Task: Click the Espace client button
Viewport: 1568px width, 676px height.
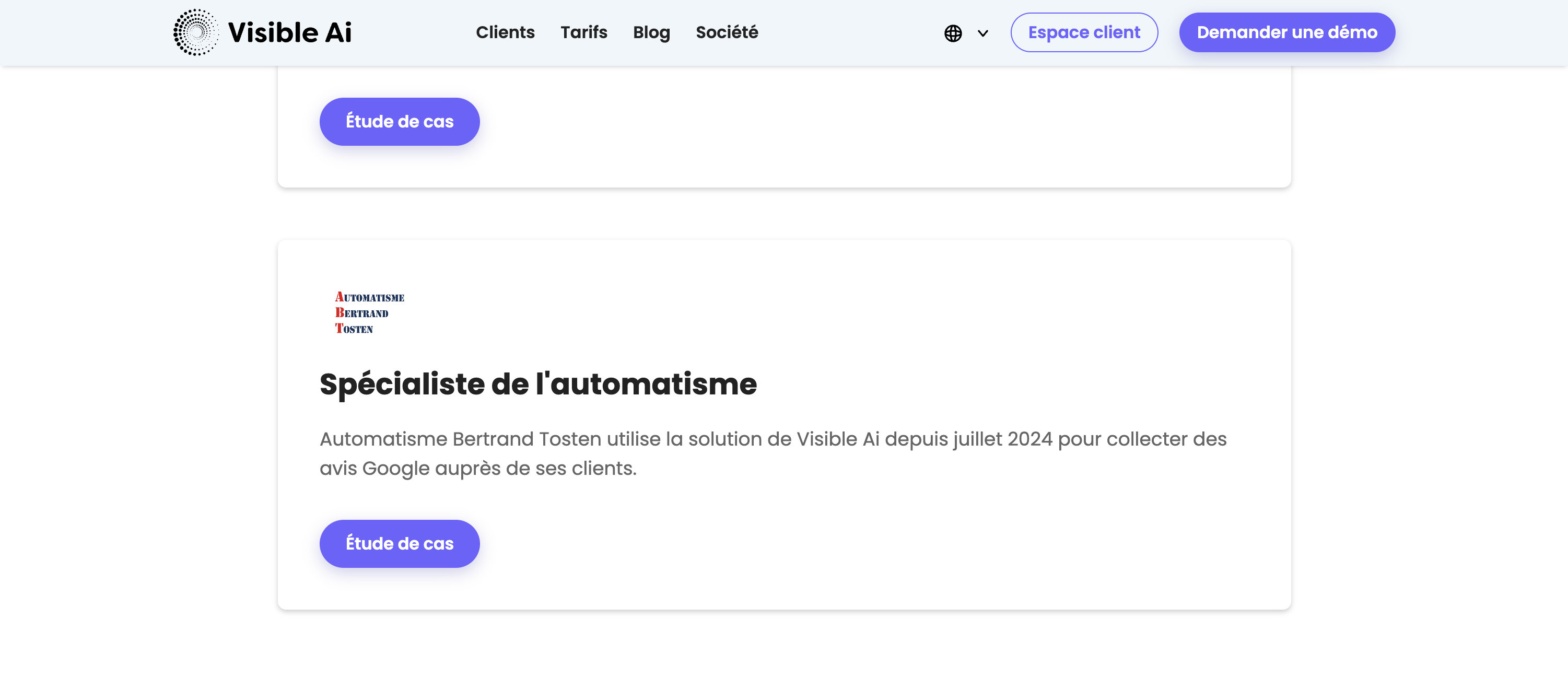Action: pos(1083,32)
